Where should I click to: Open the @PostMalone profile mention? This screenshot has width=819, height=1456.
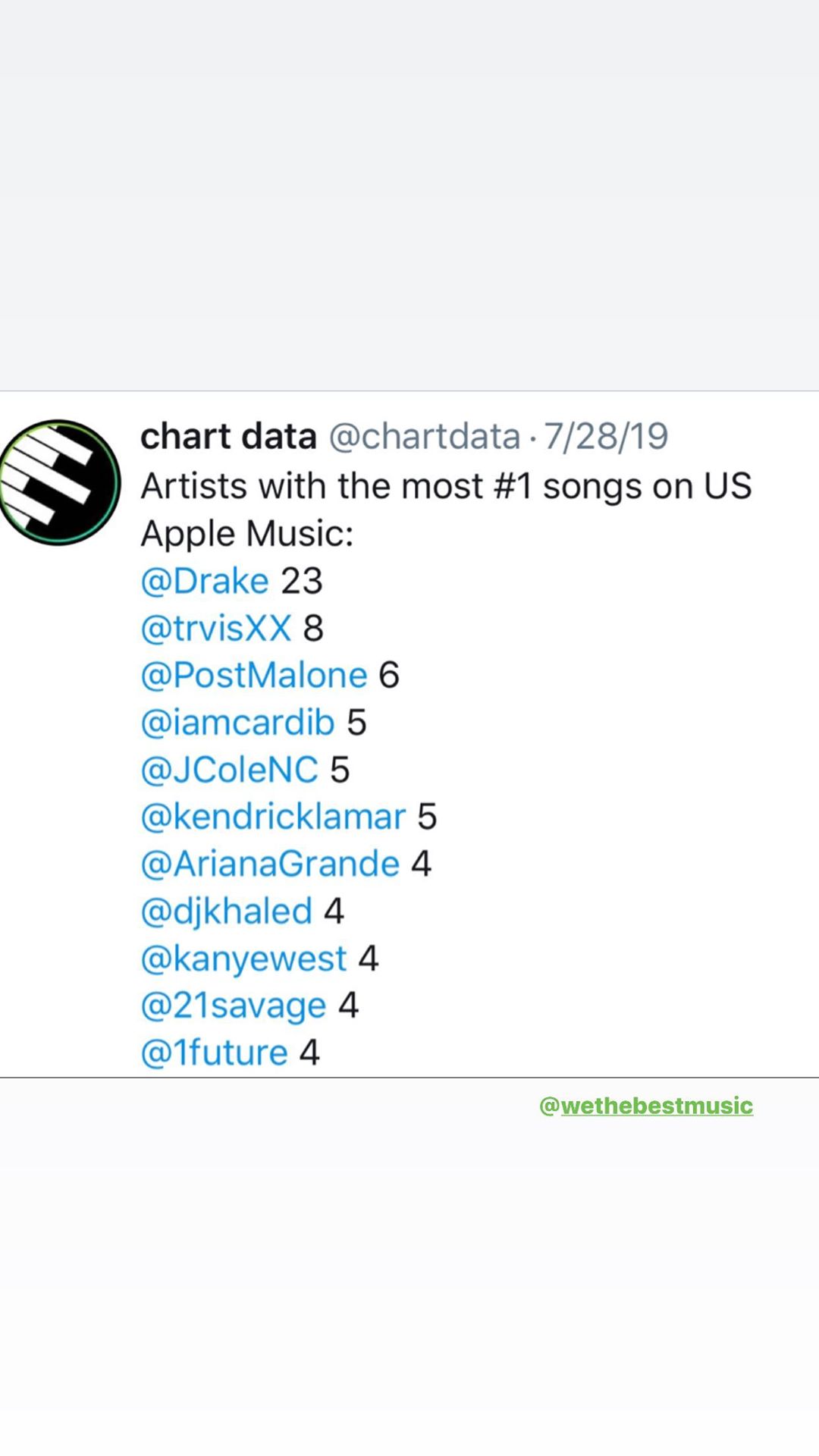(254, 676)
